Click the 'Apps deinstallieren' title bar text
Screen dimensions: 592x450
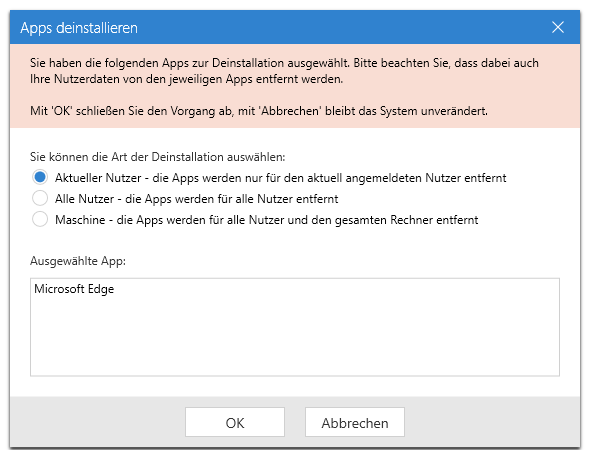point(79,28)
